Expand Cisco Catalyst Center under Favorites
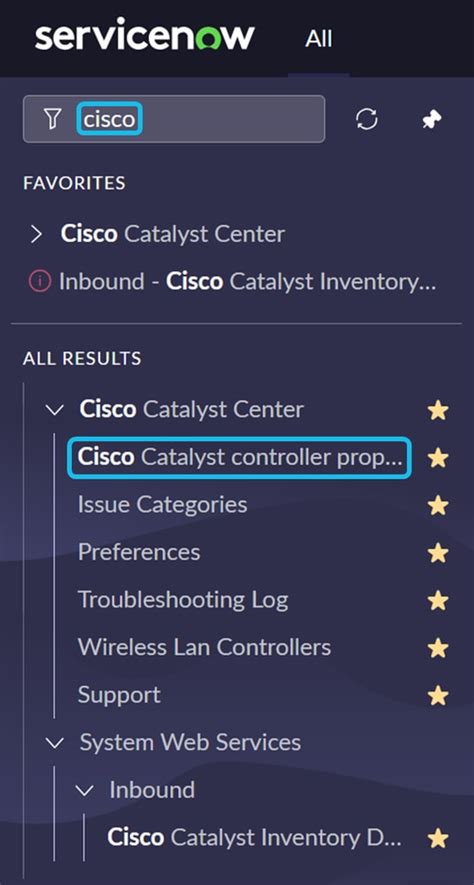474x885 pixels. pyautogui.click(x=36, y=234)
